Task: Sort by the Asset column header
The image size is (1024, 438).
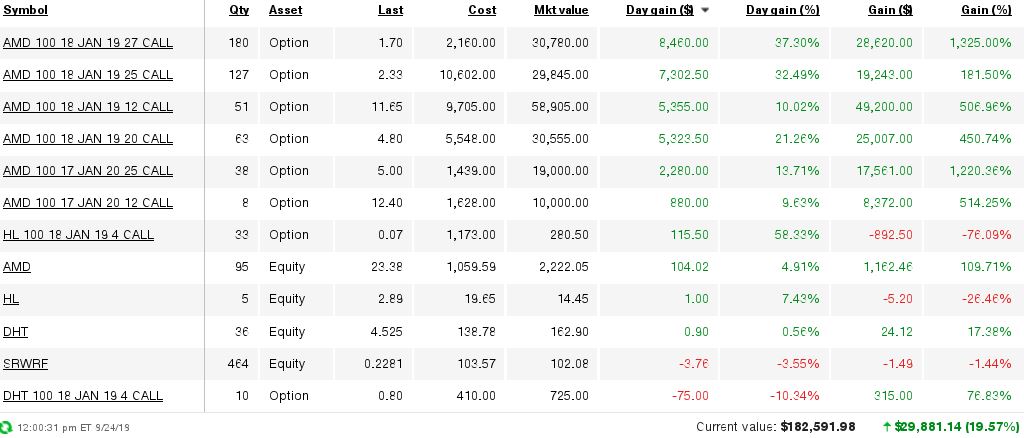Action: tap(285, 10)
